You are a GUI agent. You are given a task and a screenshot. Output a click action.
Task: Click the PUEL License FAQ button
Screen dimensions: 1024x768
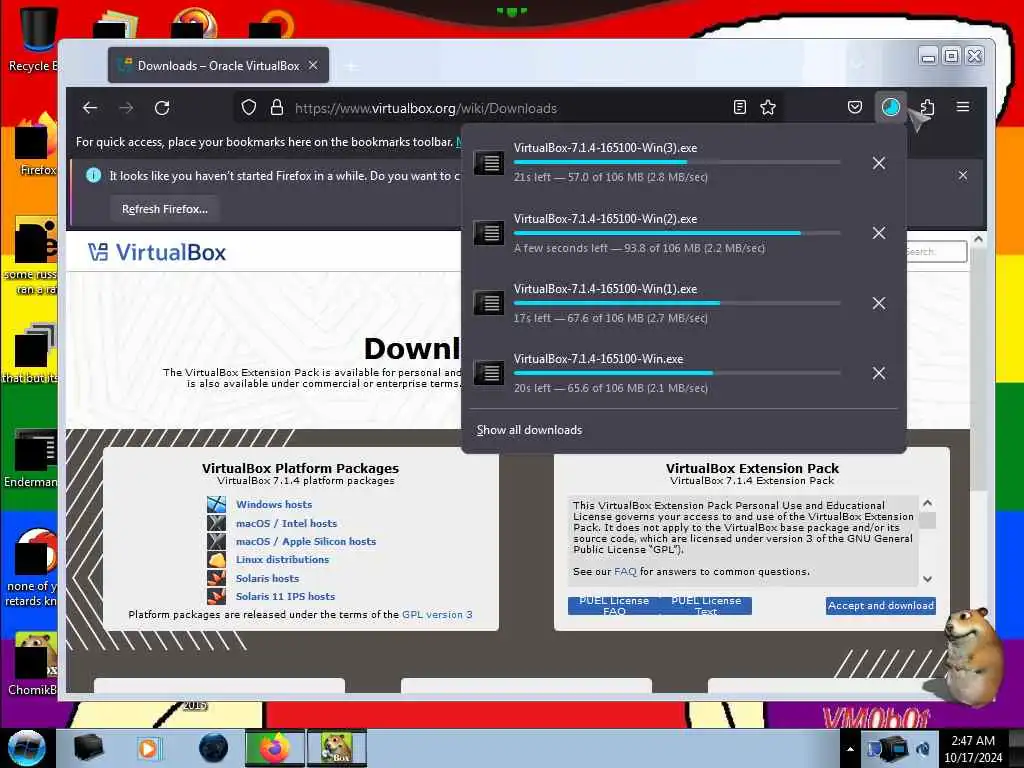coord(614,606)
